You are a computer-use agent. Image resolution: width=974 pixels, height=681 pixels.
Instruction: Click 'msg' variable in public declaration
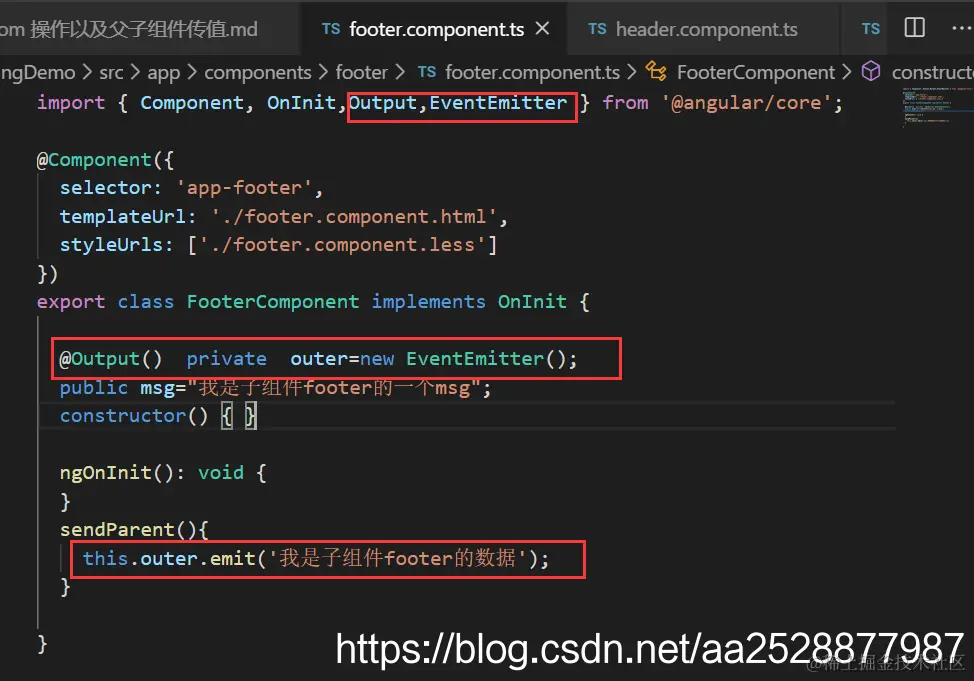coord(157,388)
